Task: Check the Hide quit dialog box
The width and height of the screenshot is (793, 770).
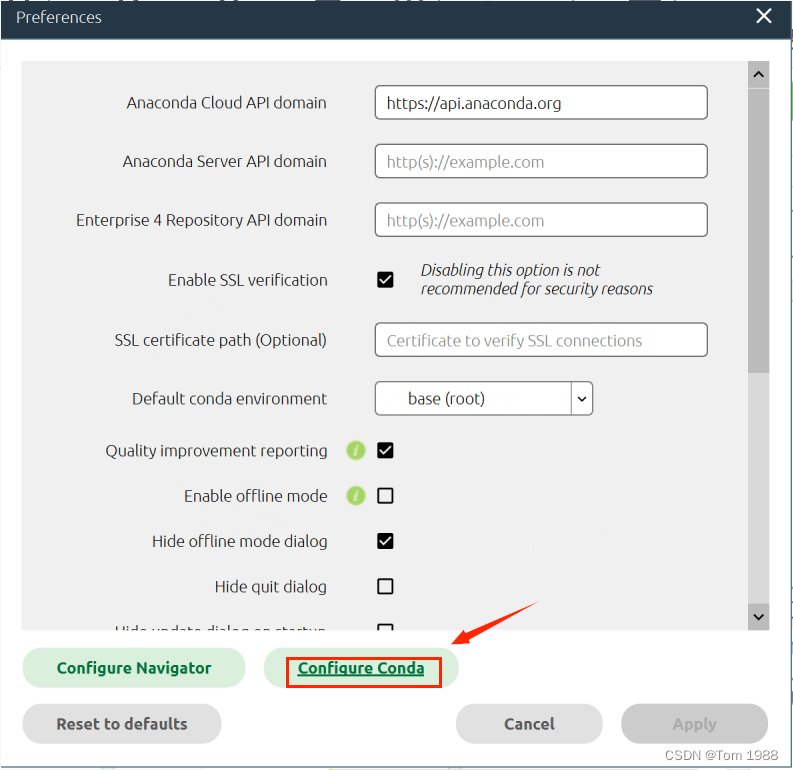Action: coord(385,586)
